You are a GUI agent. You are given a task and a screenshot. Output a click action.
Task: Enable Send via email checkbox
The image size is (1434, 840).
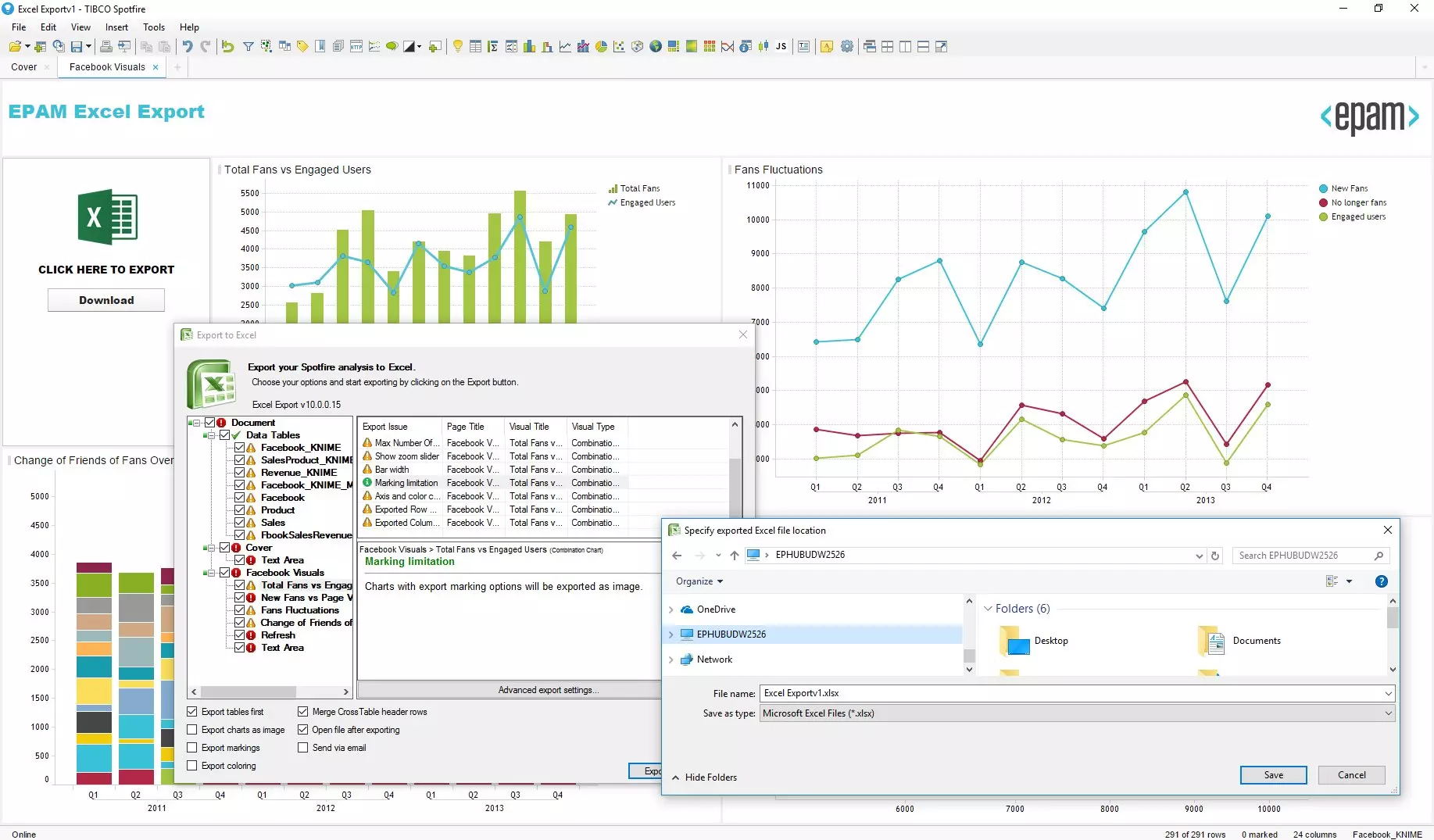[x=303, y=748]
